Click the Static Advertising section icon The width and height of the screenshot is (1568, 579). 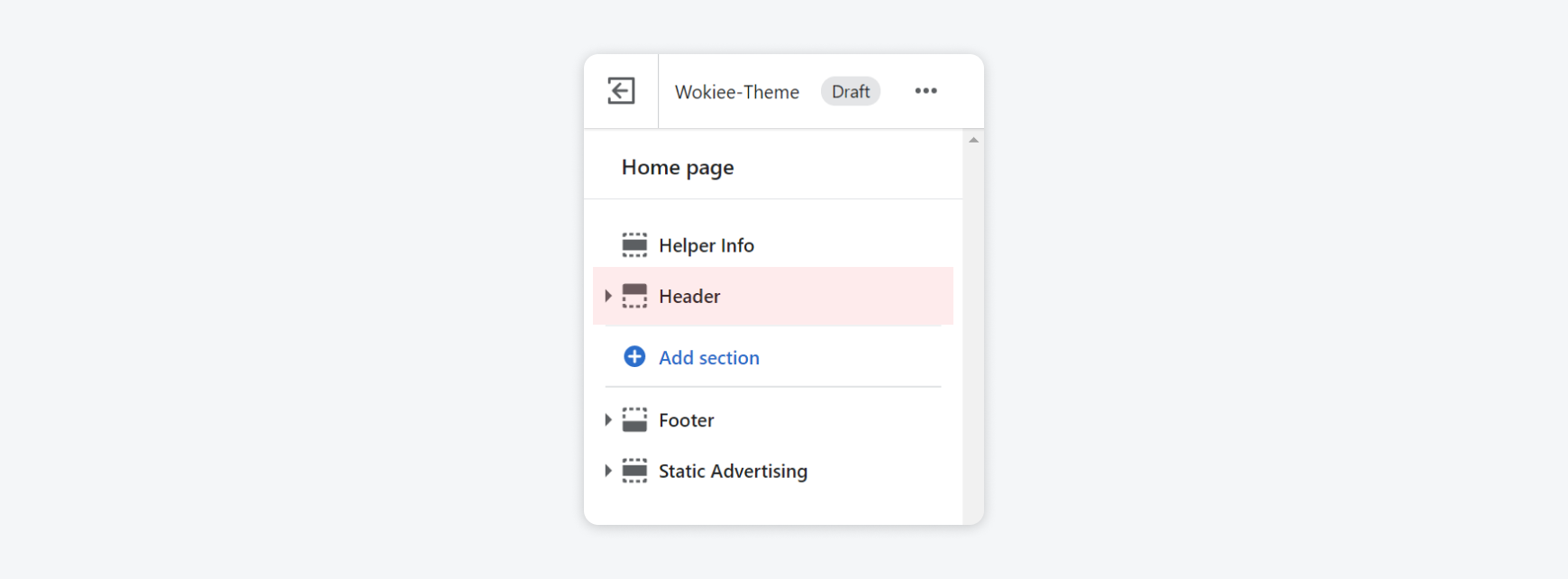pos(634,471)
